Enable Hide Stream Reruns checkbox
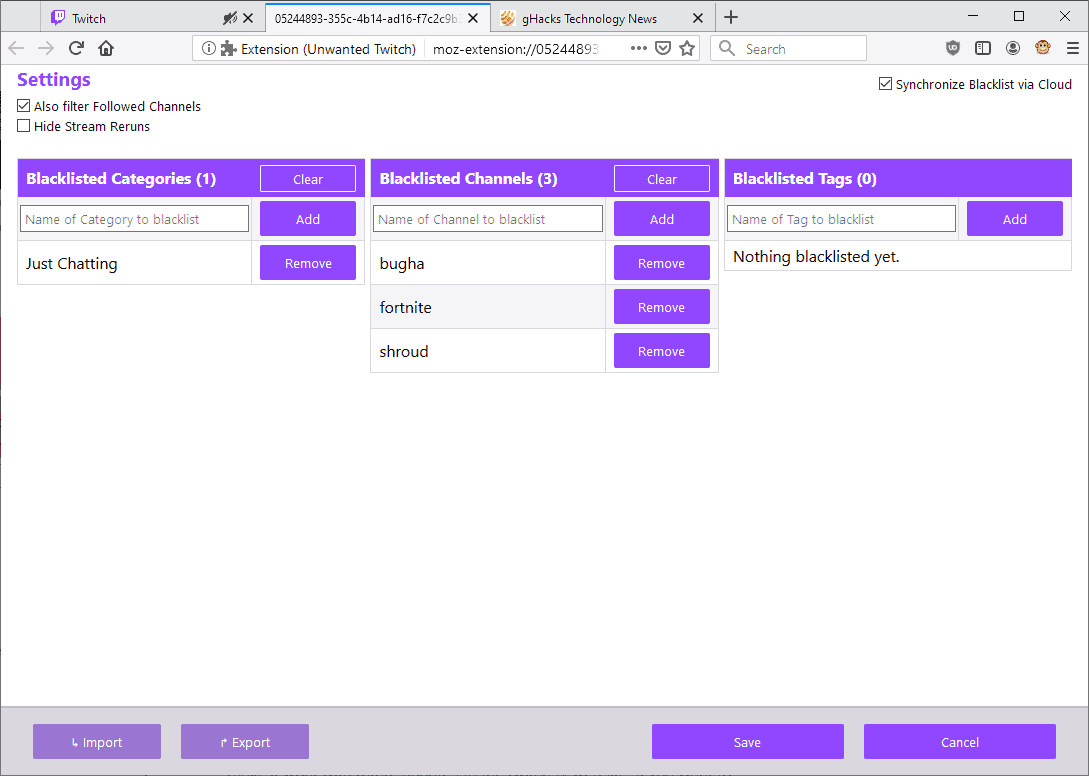The image size is (1089, 776). [24, 126]
